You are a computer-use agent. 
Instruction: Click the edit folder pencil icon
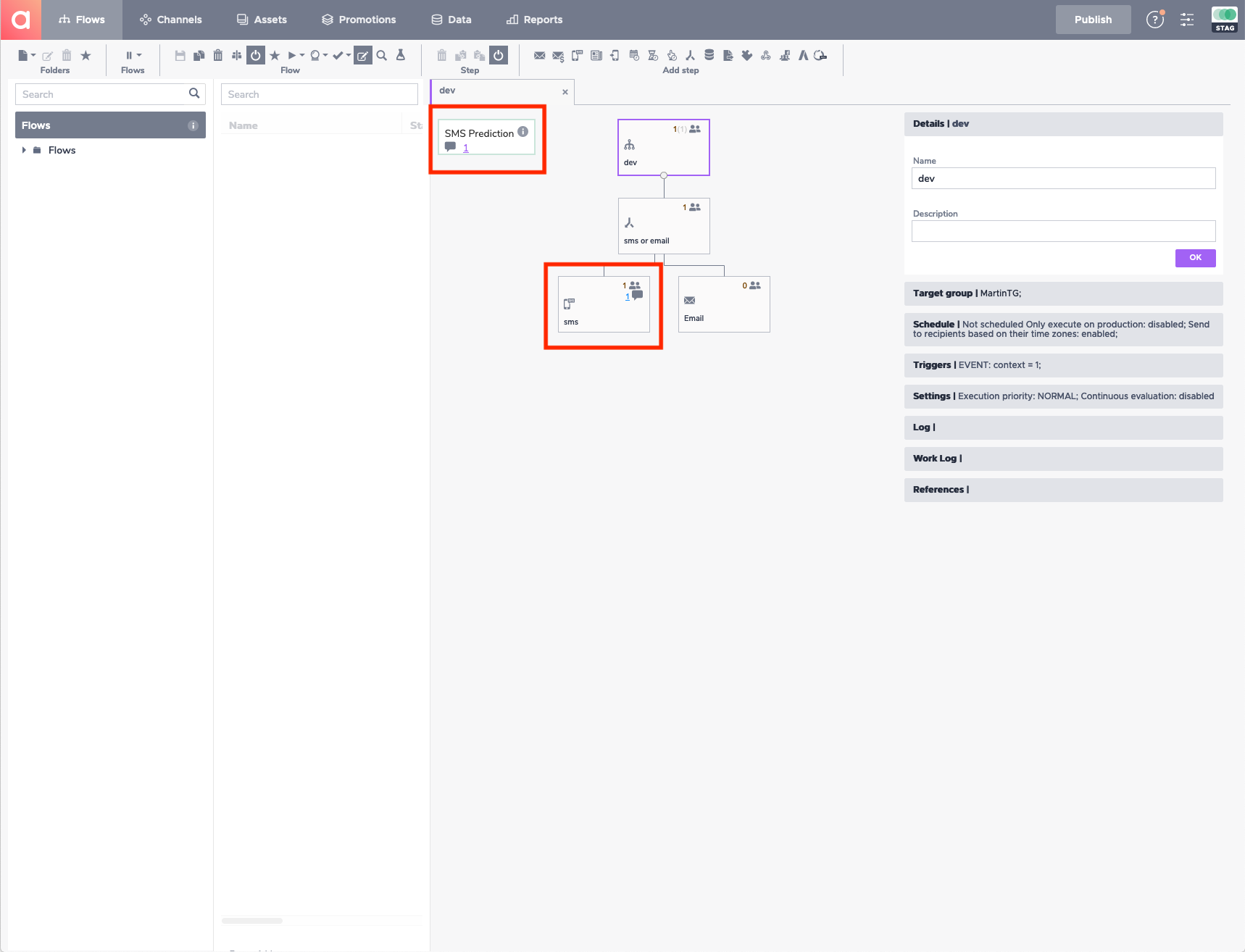tap(47, 56)
